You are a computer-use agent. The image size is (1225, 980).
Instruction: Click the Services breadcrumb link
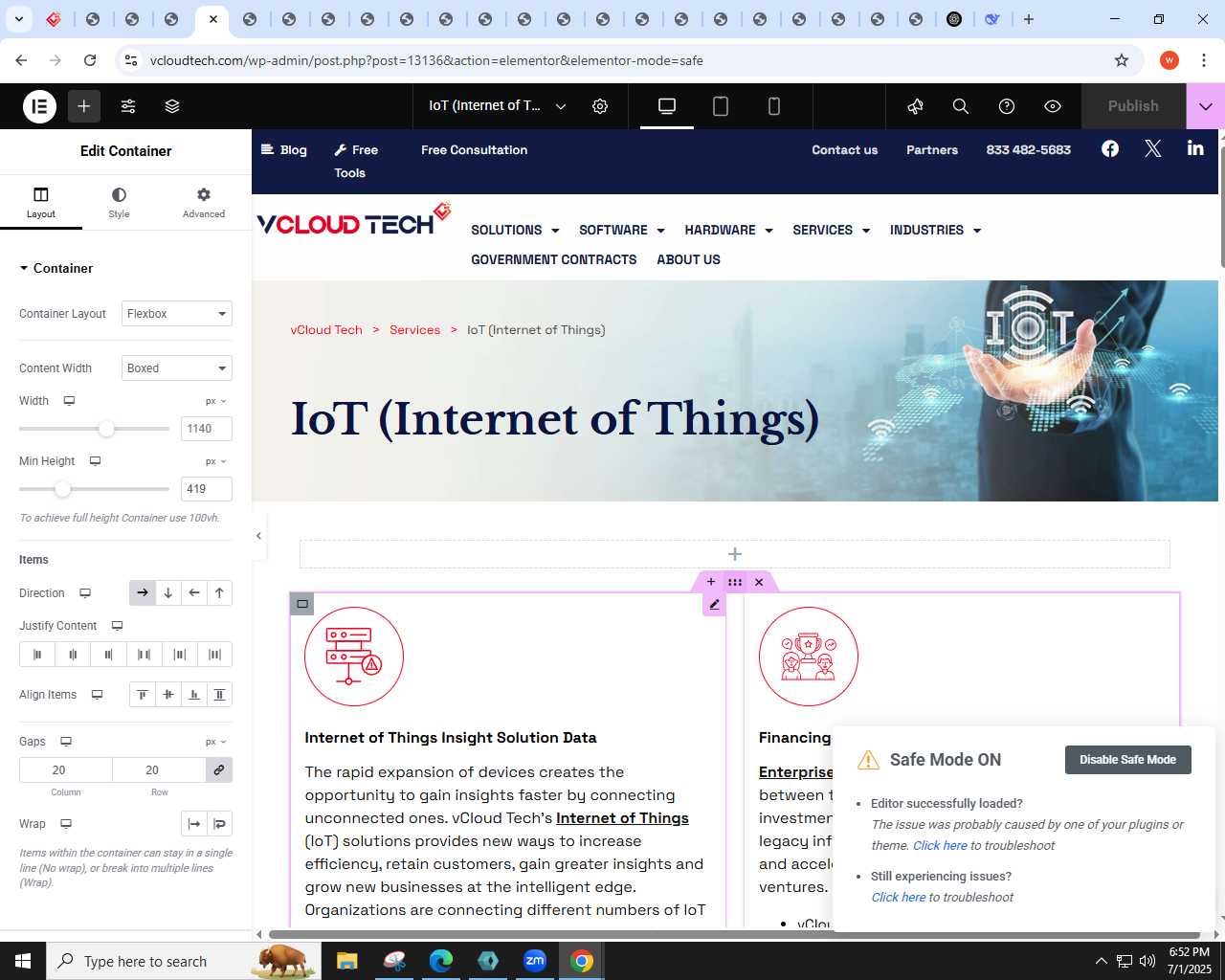pos(414,330)
